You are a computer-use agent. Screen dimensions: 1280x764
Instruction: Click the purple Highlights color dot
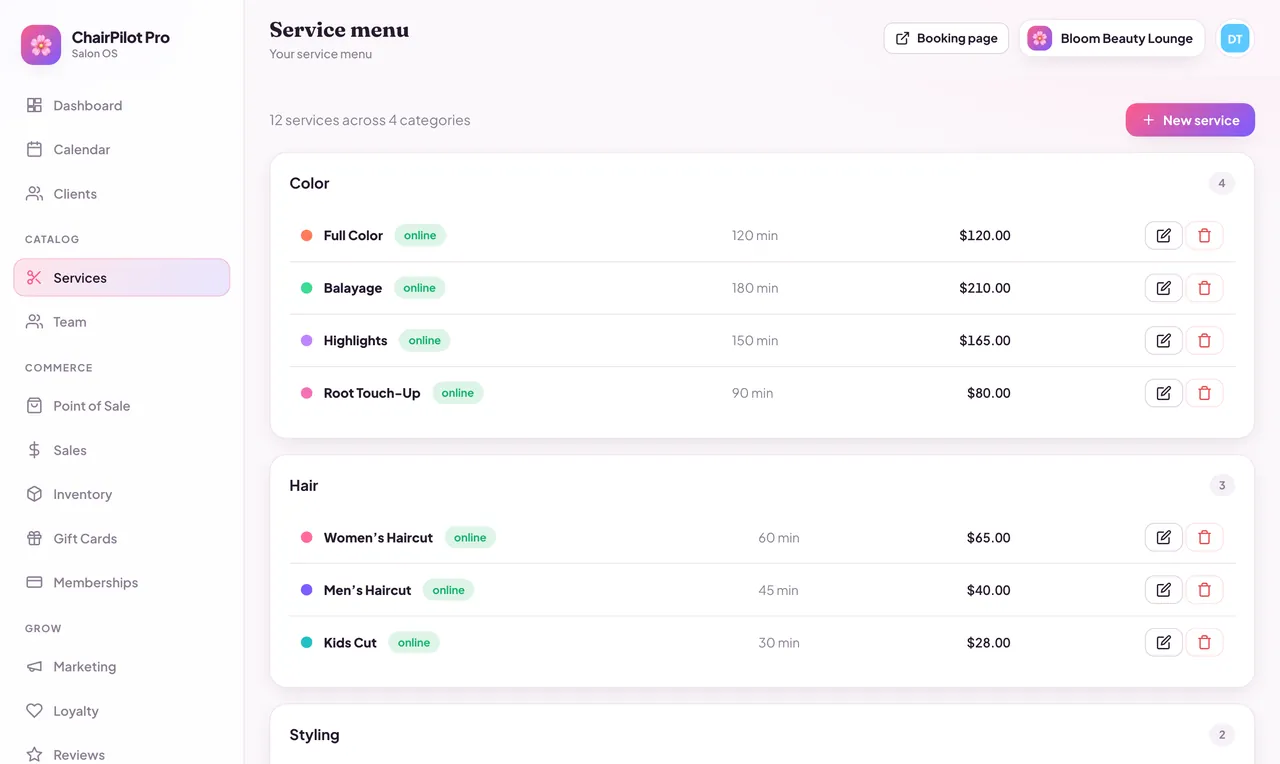coord(307,341)
